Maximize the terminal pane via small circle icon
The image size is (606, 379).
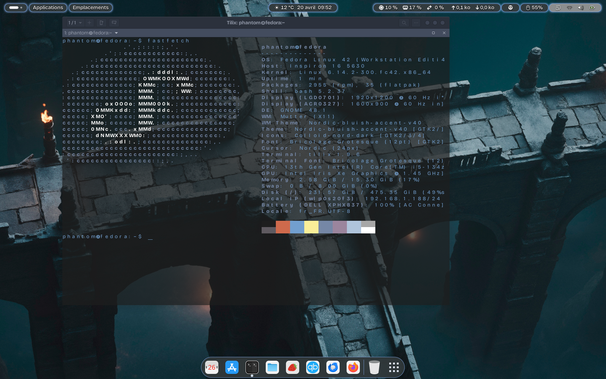(x=433, y=33)
